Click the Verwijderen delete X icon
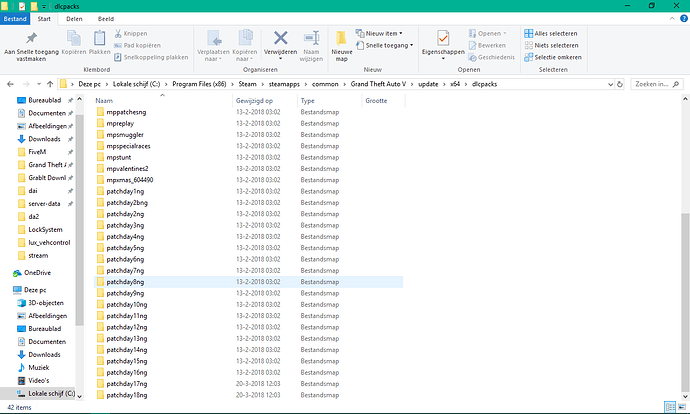The width and height of the screenshot is (690, 414). 281,38
